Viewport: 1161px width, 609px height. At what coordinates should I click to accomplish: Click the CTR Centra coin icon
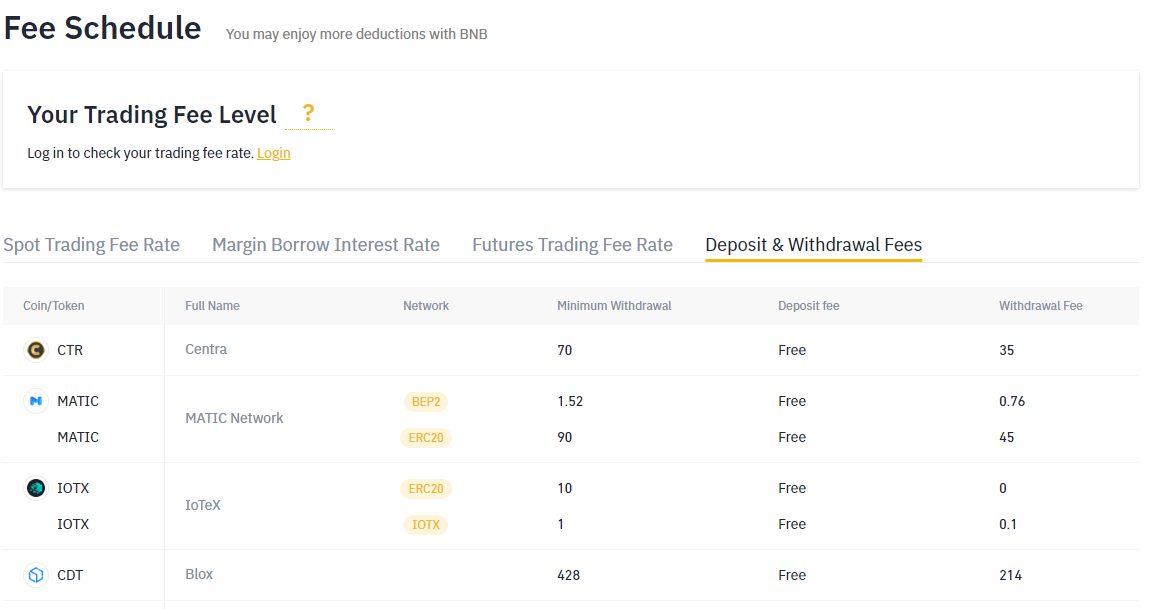click(x=36, y=350)
